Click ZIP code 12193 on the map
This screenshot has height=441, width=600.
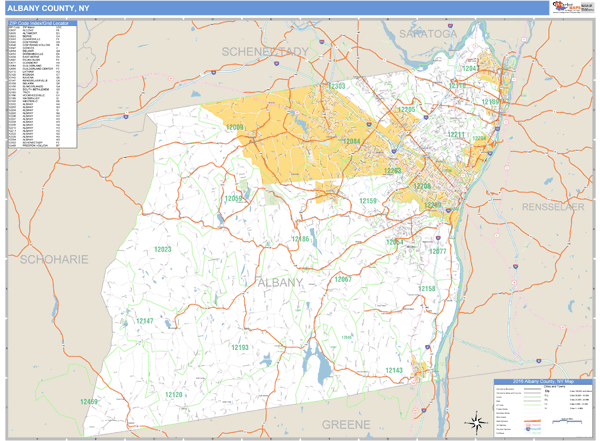point(240,347)
